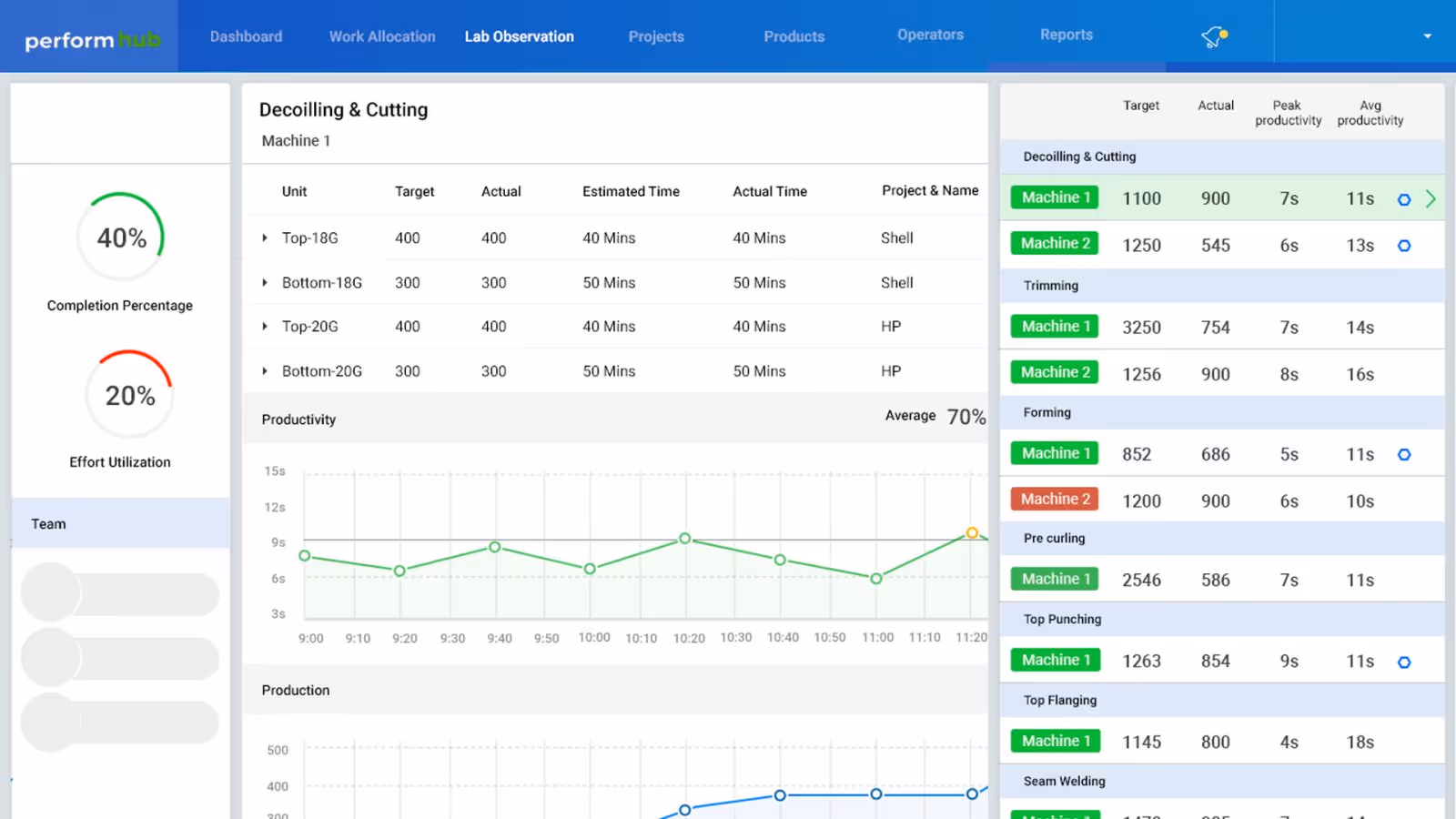This screenshot has height=819, width=1456.
Task: Click the Pre curling section header
Action: pyautogui.click(x=1221, y=539)
